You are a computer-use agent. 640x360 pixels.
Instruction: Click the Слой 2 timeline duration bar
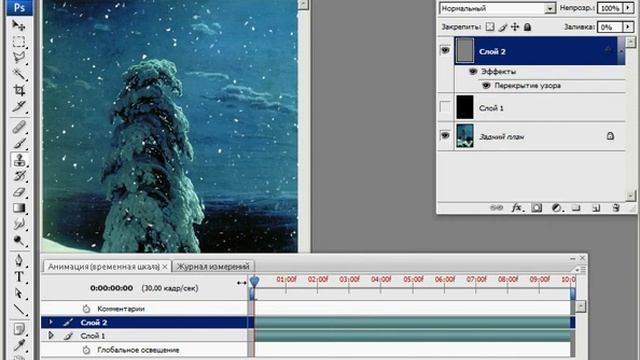(412, 322)
